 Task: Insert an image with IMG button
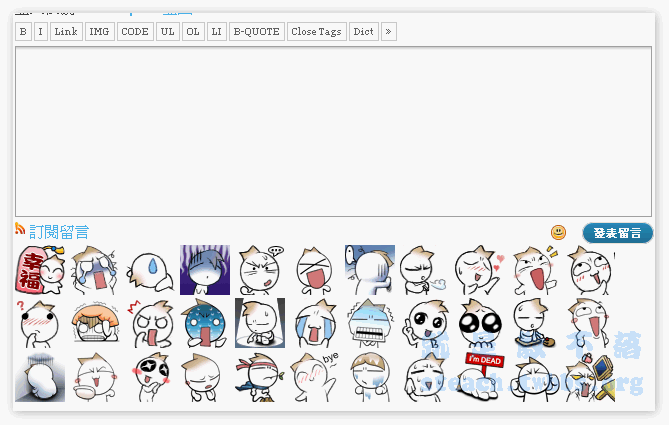(99, 32)
